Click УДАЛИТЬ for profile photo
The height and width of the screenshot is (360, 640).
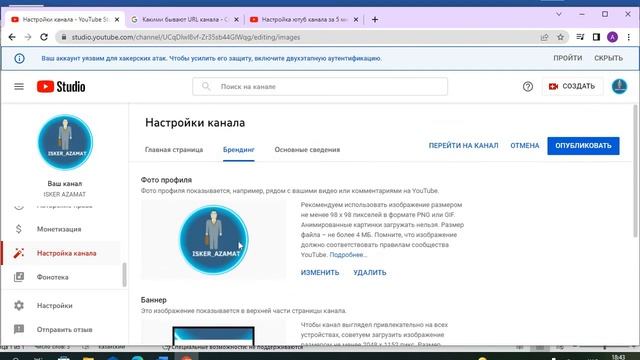(x=370, y=273)
